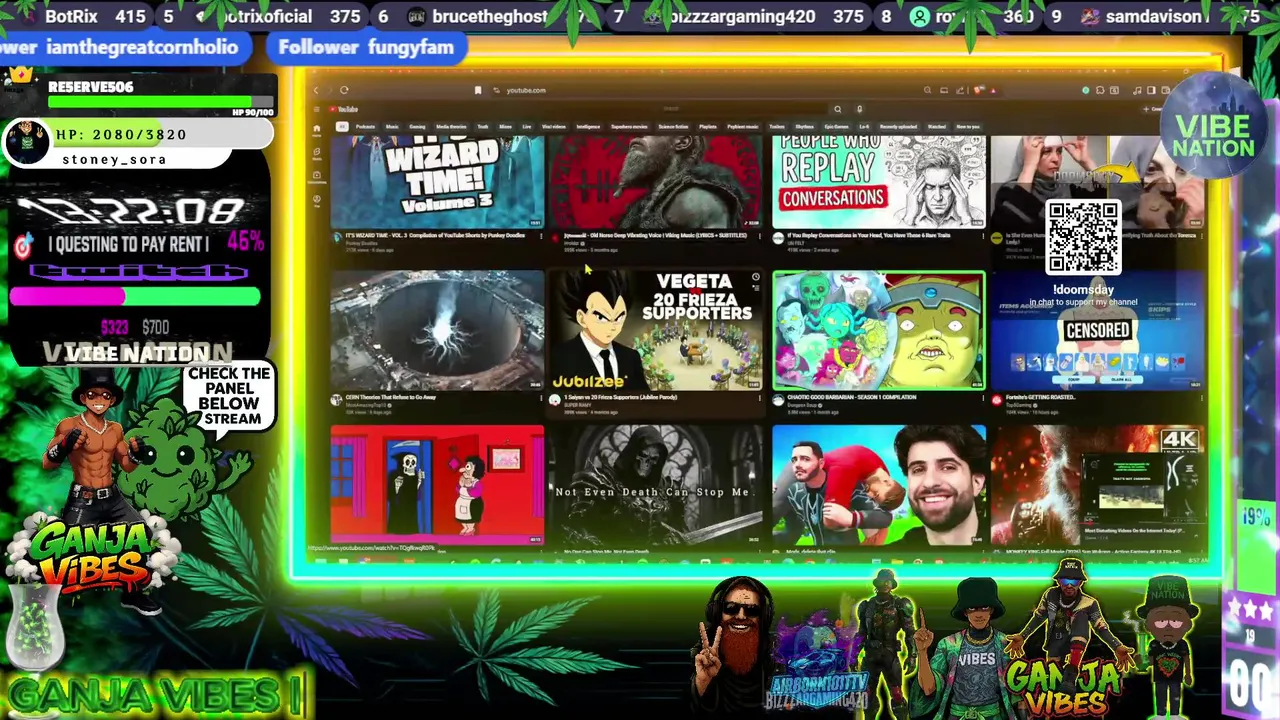The width and height of the screenshot is (1280, 720).
Task: Open Vegeta 20 Frieza Supporters thumbnail
Action: (x=656, y=330)
